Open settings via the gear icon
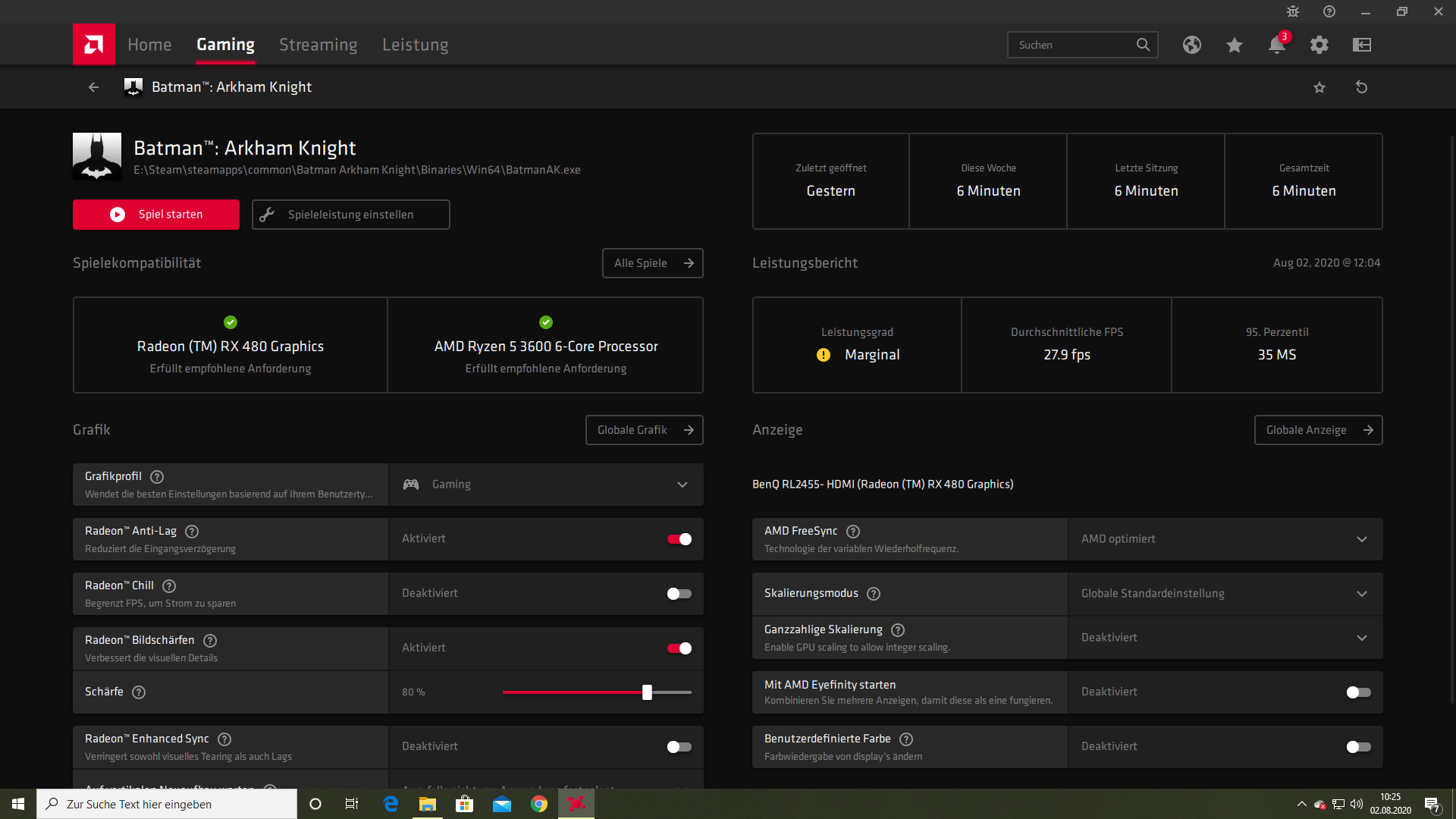 click(1319, 45)
